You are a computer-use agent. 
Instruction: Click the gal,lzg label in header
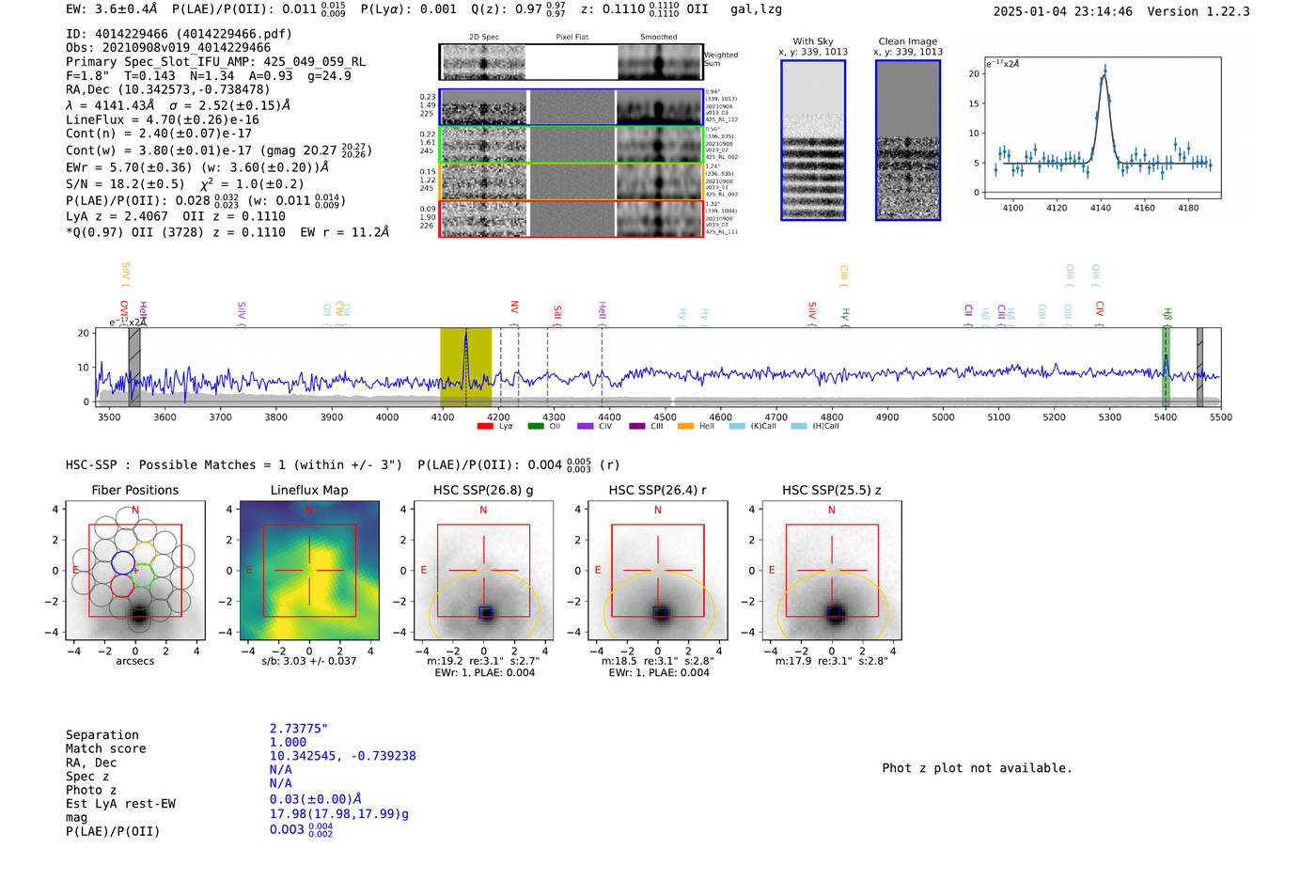[x=757, y=9]
